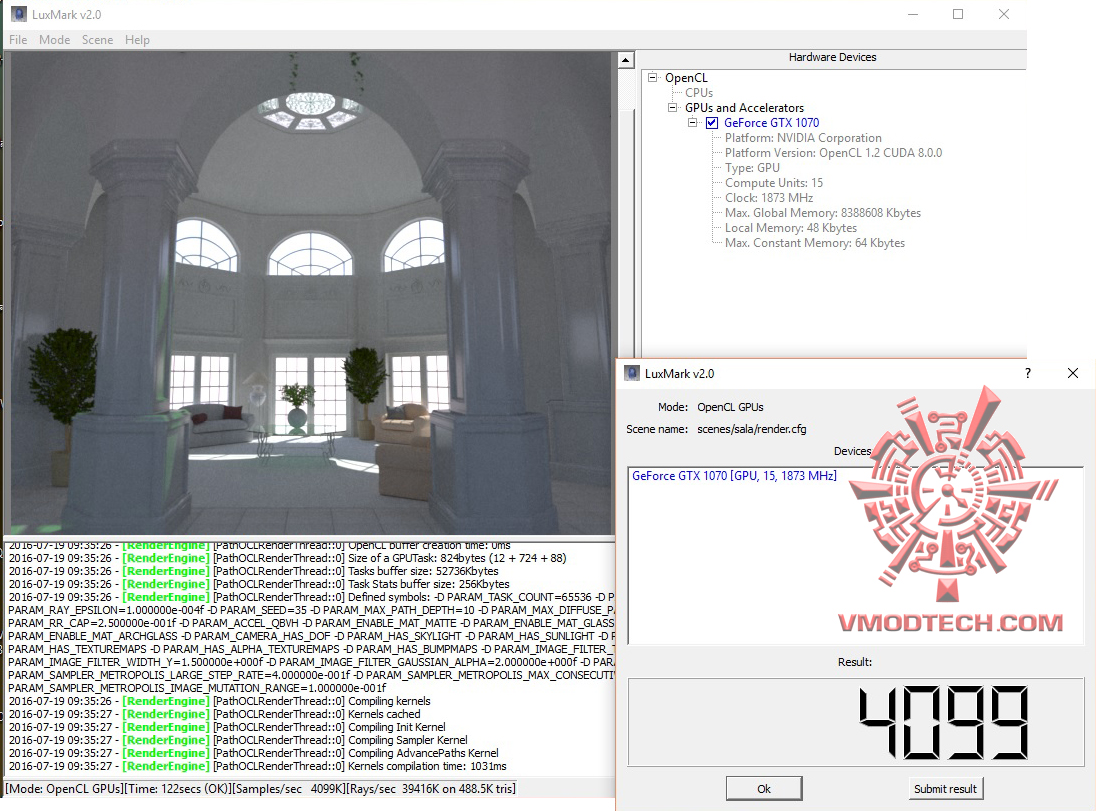This screenshot has height=811, width=1096.
Task: Select the GeForce GTX 1070 tree item
Action: point(771,123)
